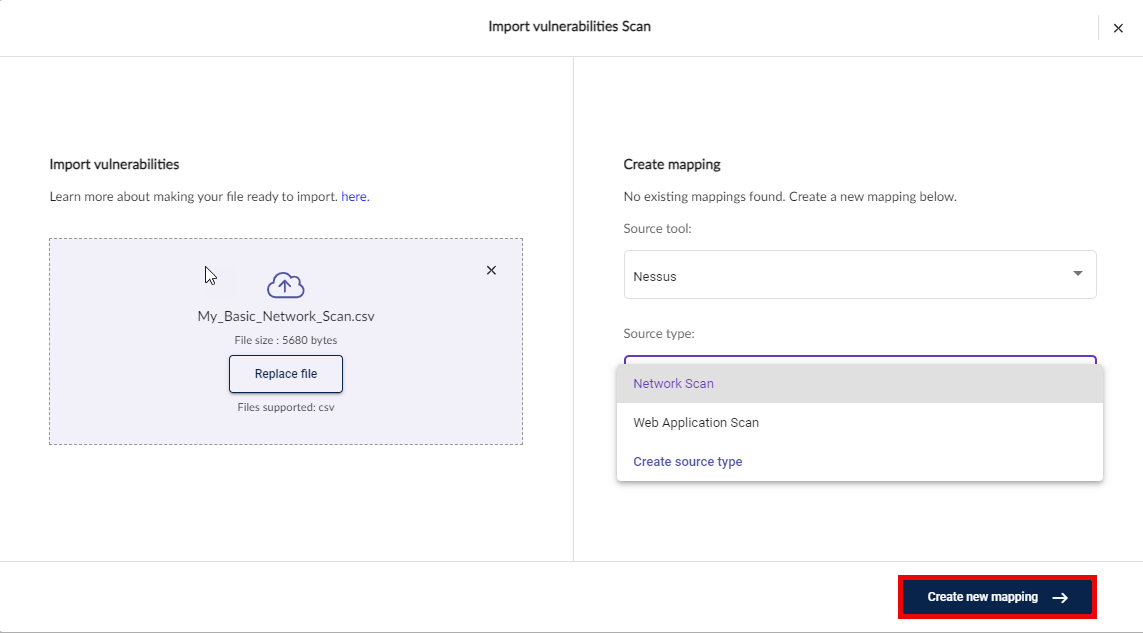
Task: Click the 'Files supported: csv' text
Action: 286,407
